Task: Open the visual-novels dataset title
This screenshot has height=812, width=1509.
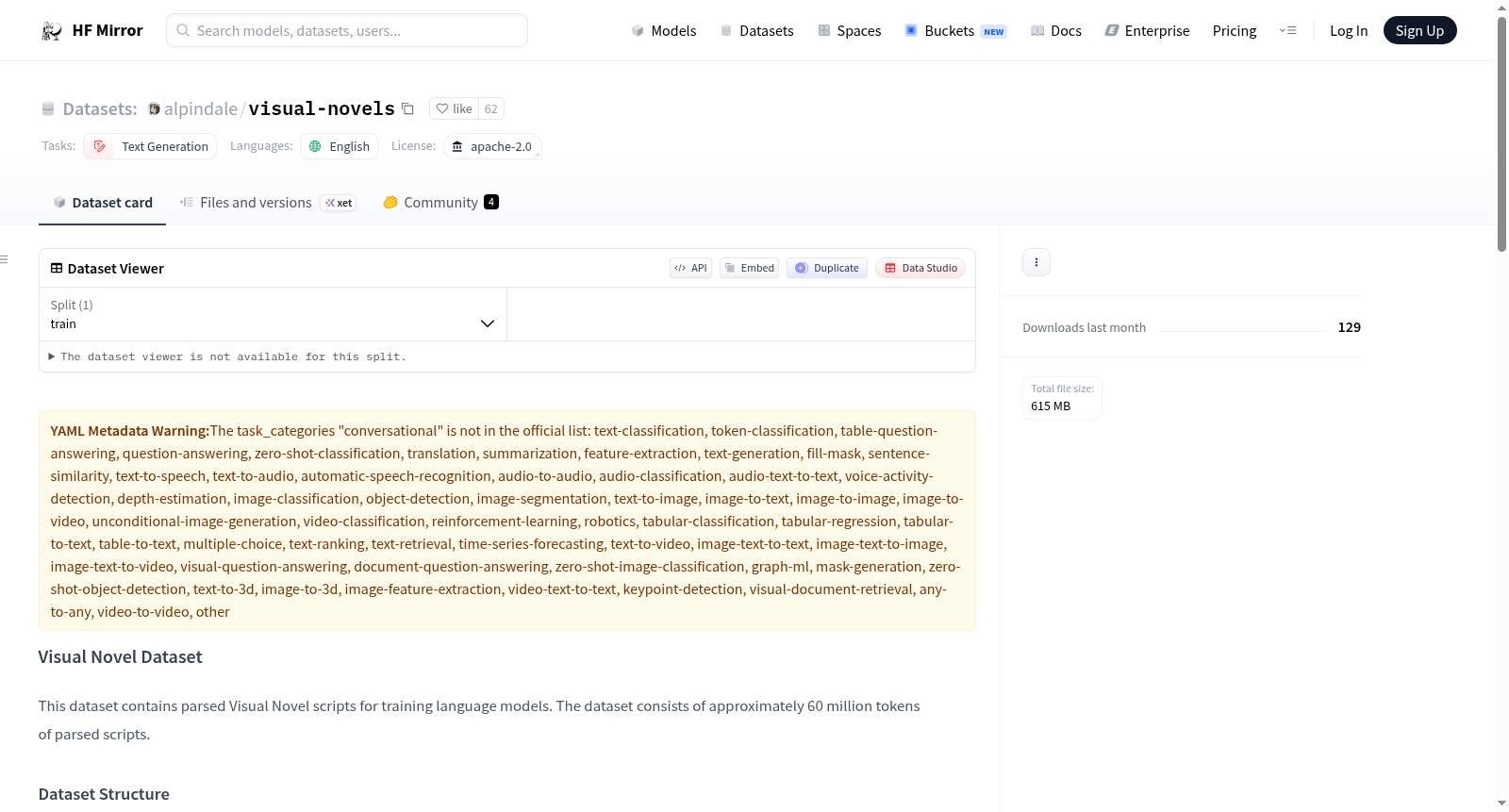Action: click(x=322, y=108)
